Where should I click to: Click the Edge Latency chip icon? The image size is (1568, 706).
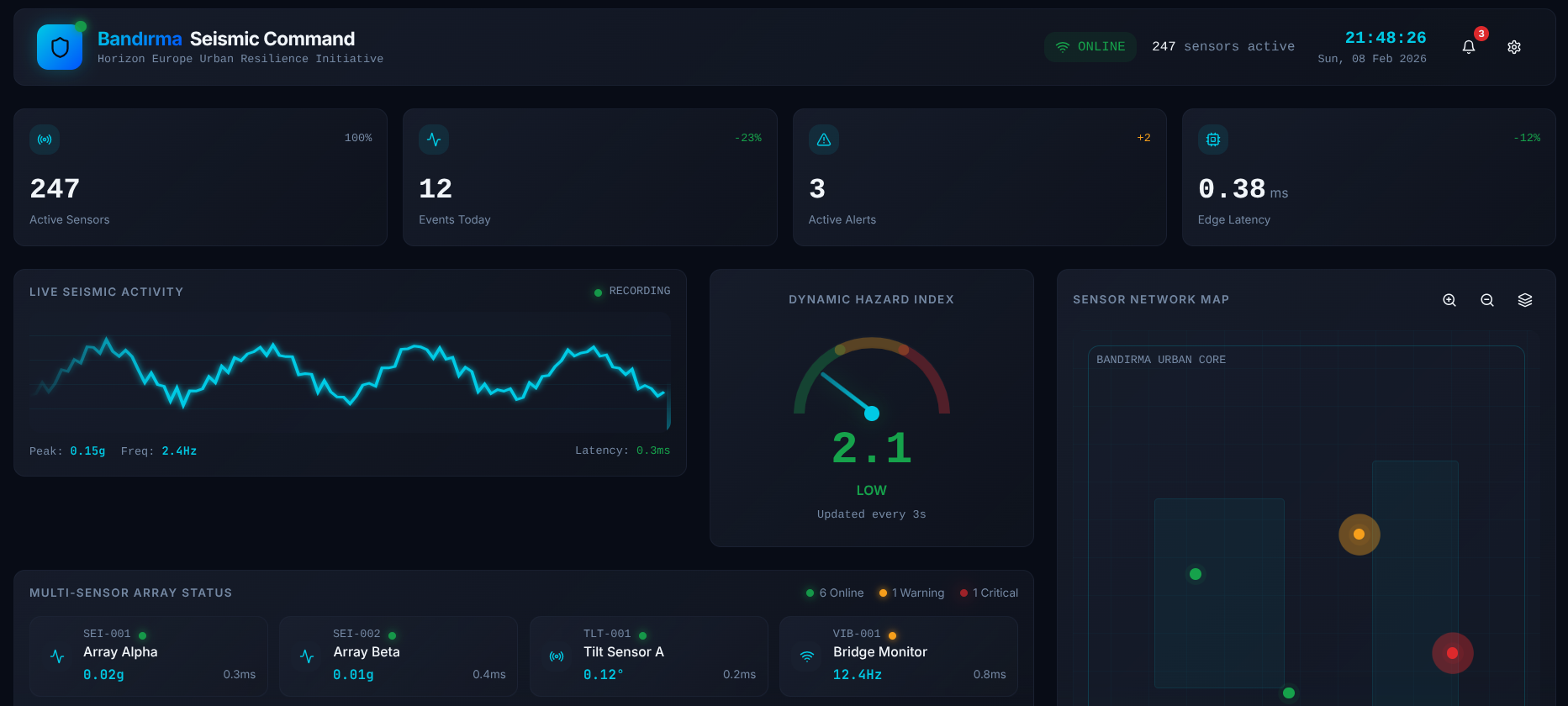pos(1213,140)
